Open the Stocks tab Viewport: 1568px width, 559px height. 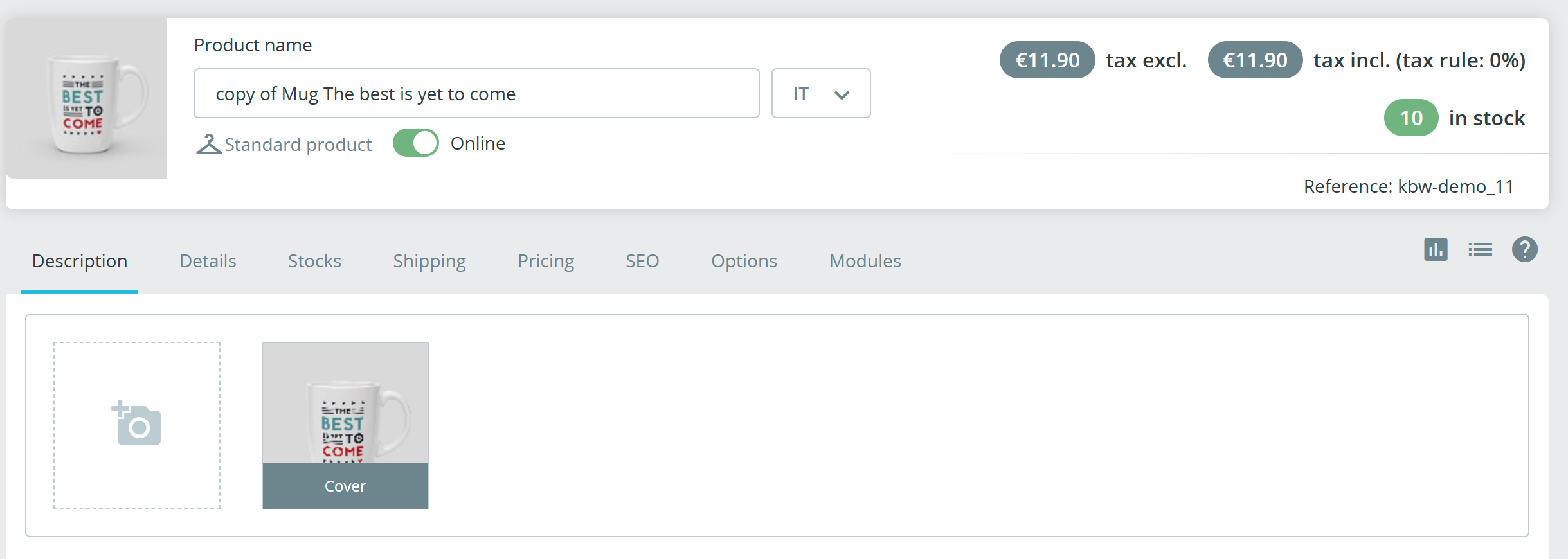pyautogui.click(x=314, y=261)
